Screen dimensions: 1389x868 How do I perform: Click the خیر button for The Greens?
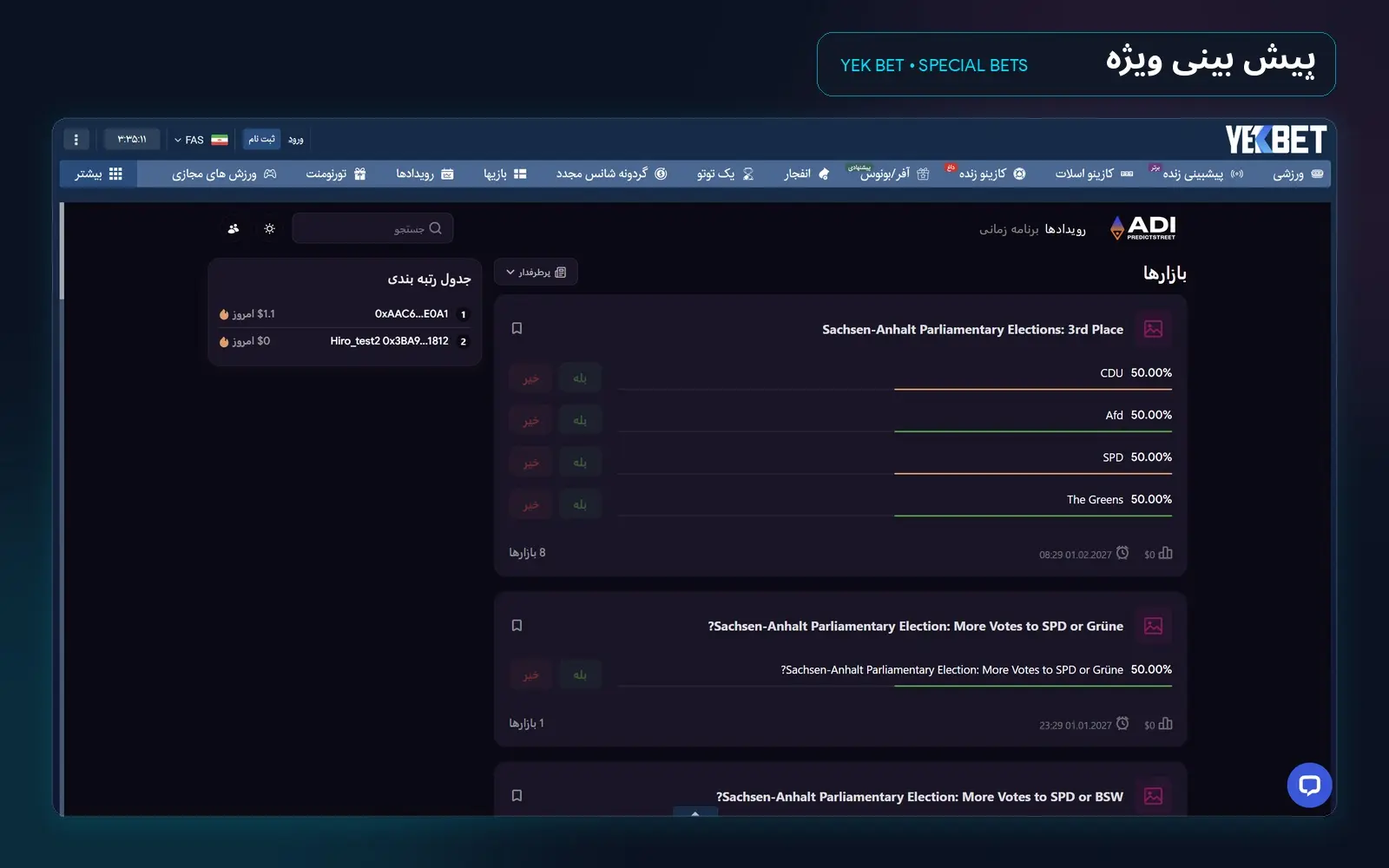point(530,504)
